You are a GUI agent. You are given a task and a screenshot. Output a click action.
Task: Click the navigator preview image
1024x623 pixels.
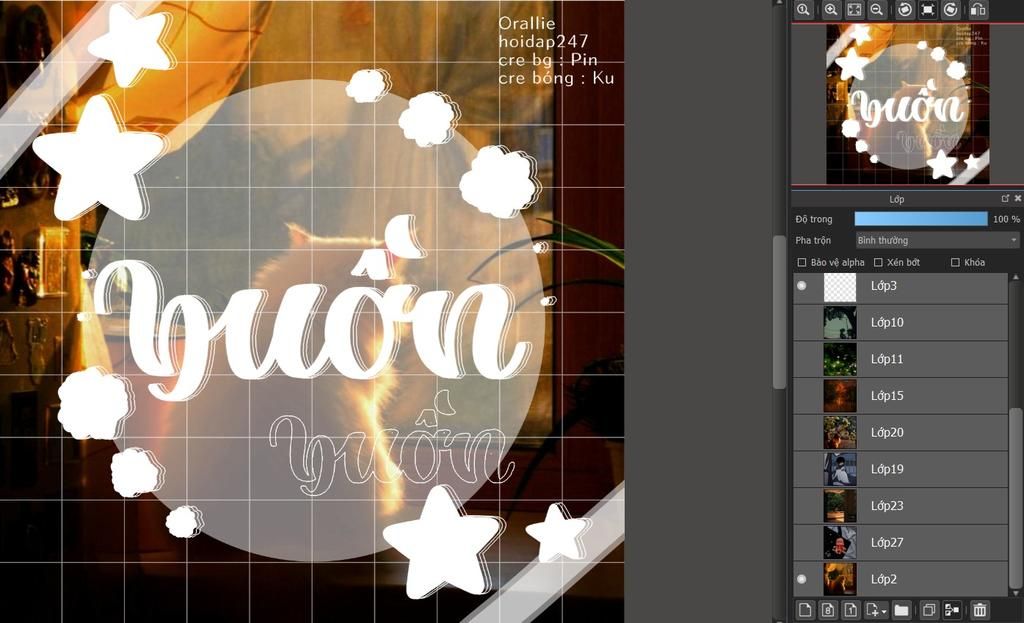pos(908,104)
